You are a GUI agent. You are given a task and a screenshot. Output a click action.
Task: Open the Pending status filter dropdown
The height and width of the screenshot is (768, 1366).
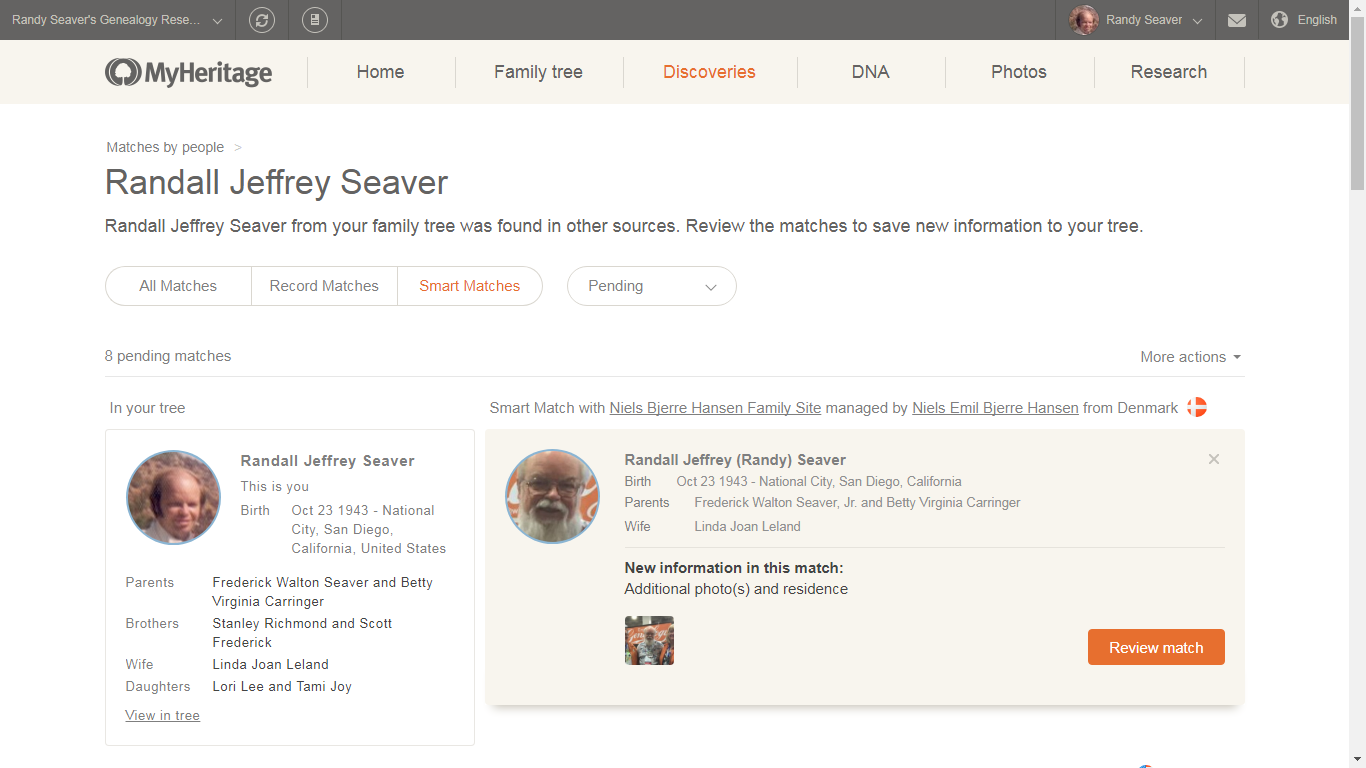click(652, 286)
